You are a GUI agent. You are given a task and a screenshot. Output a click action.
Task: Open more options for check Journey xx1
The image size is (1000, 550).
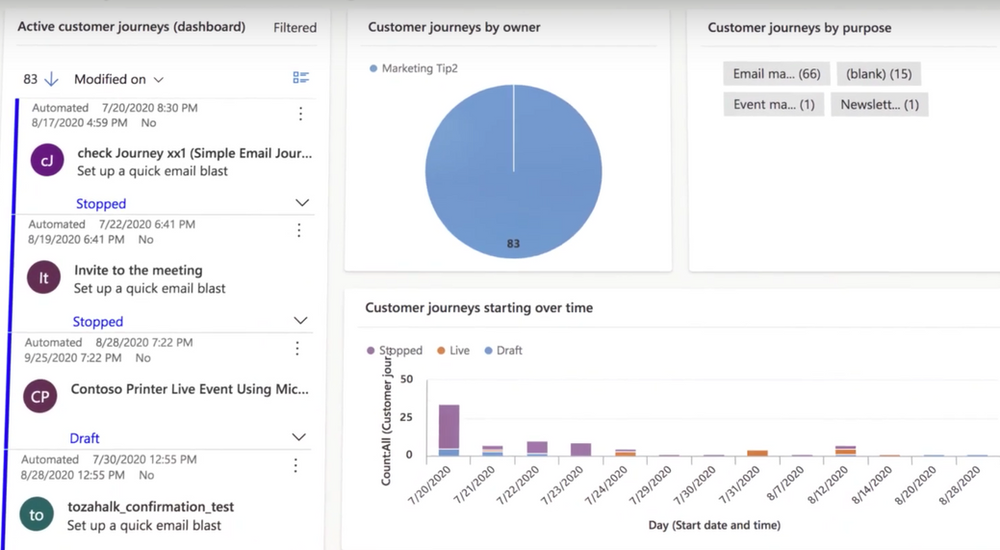click(x=301, y=114)
